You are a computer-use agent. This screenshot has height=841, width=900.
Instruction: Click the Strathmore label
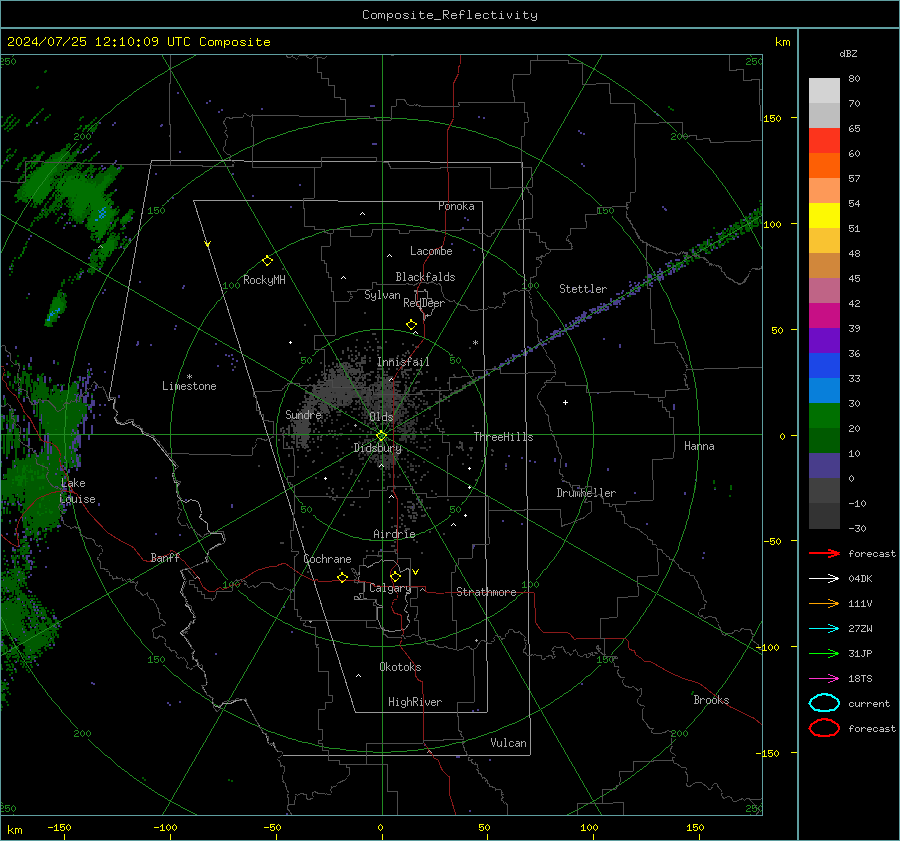pos(486,592)
